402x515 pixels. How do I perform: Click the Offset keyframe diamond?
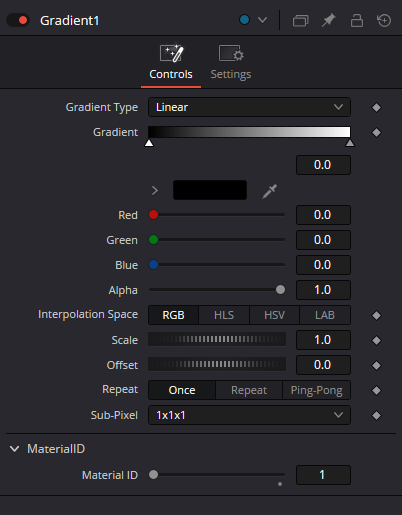(376, 365)
